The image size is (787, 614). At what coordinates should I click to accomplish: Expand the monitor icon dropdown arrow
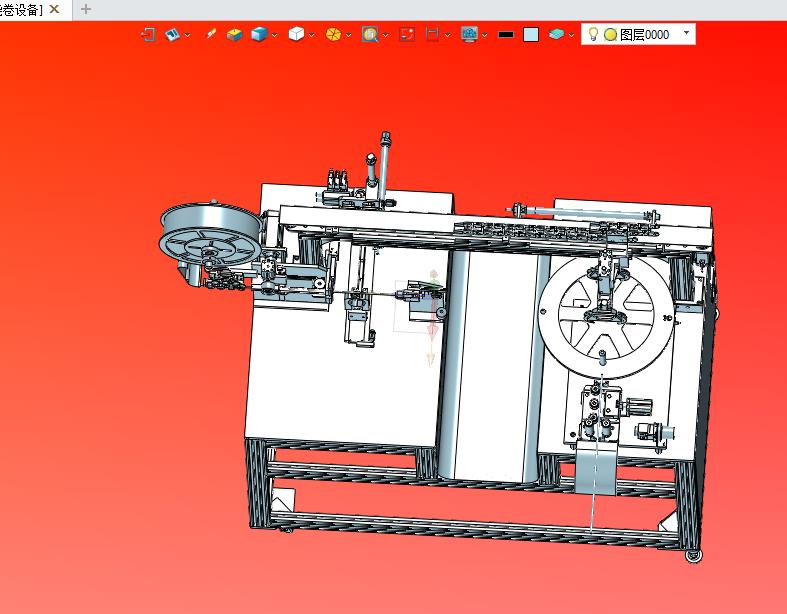(484, 35)
